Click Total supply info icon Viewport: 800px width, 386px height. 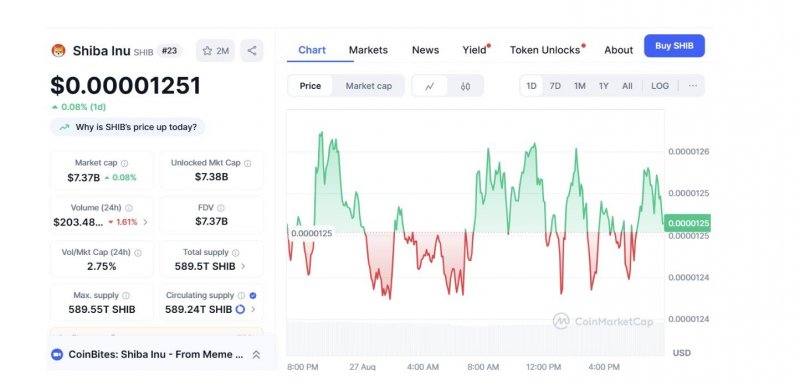coord(235,252)
